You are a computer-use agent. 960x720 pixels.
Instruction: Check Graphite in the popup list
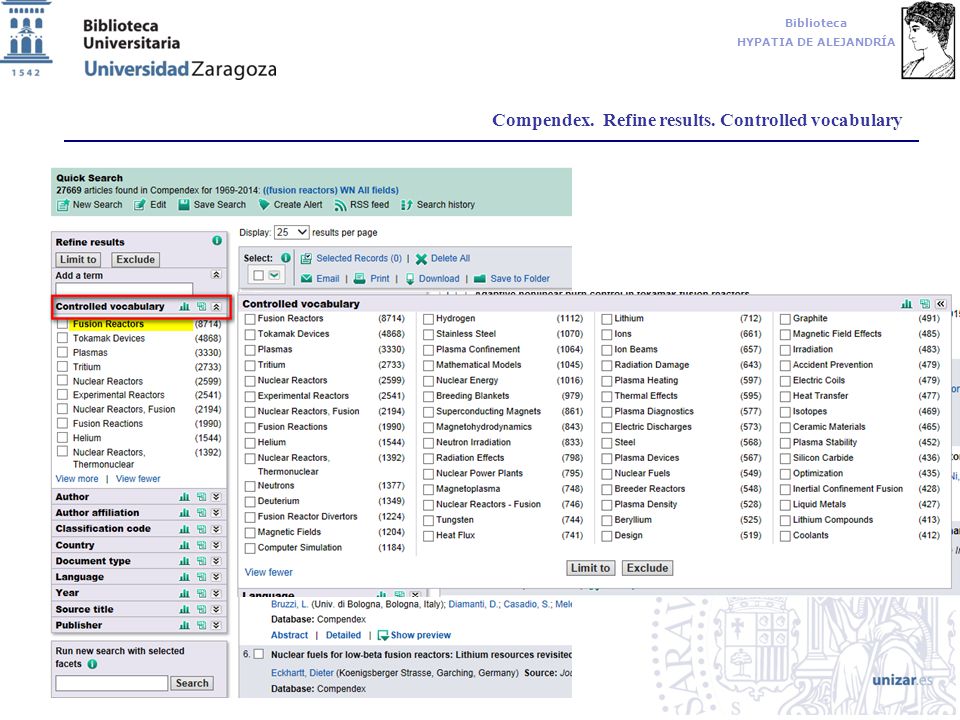[786, 319]
